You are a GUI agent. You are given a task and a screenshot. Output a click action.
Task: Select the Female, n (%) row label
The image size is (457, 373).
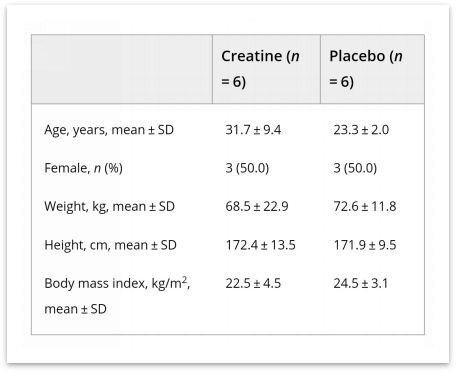click(x=83, y=168)
